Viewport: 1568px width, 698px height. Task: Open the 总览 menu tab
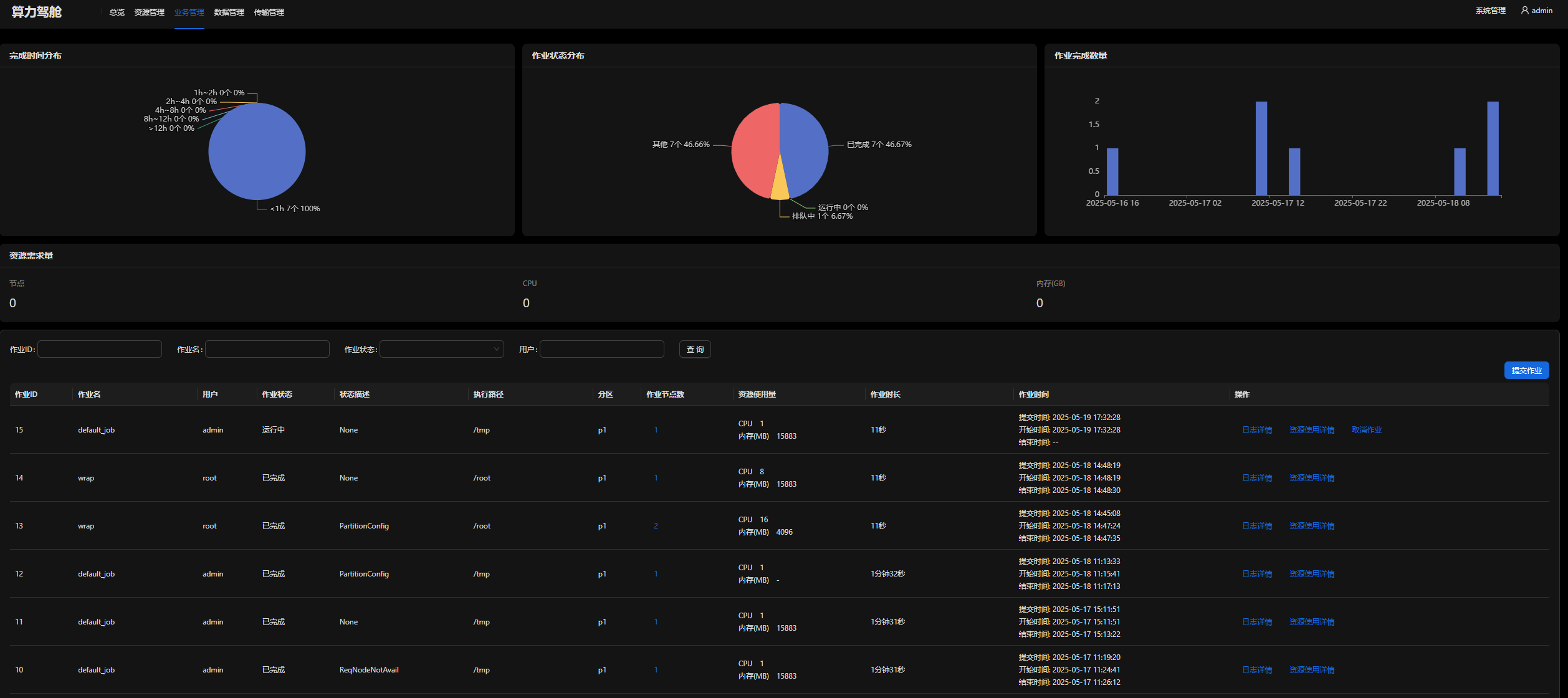(x=117, y=12)
